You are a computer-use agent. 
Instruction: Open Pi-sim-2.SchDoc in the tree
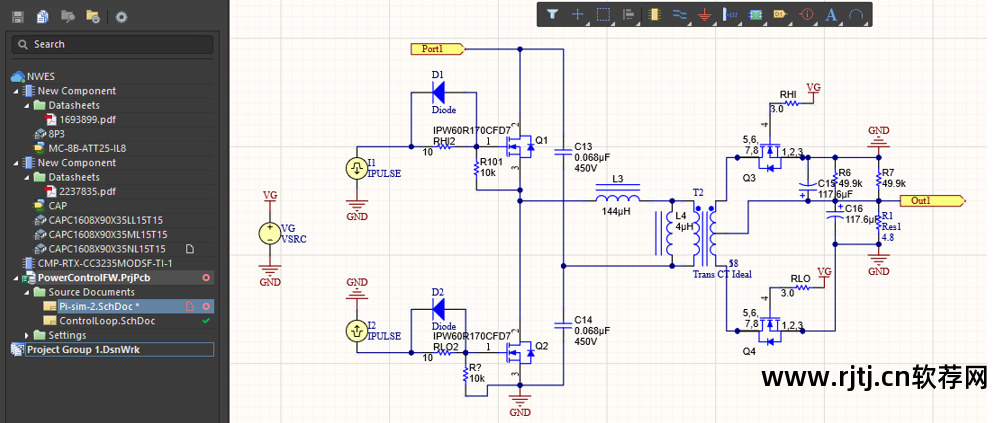[99, 307]
